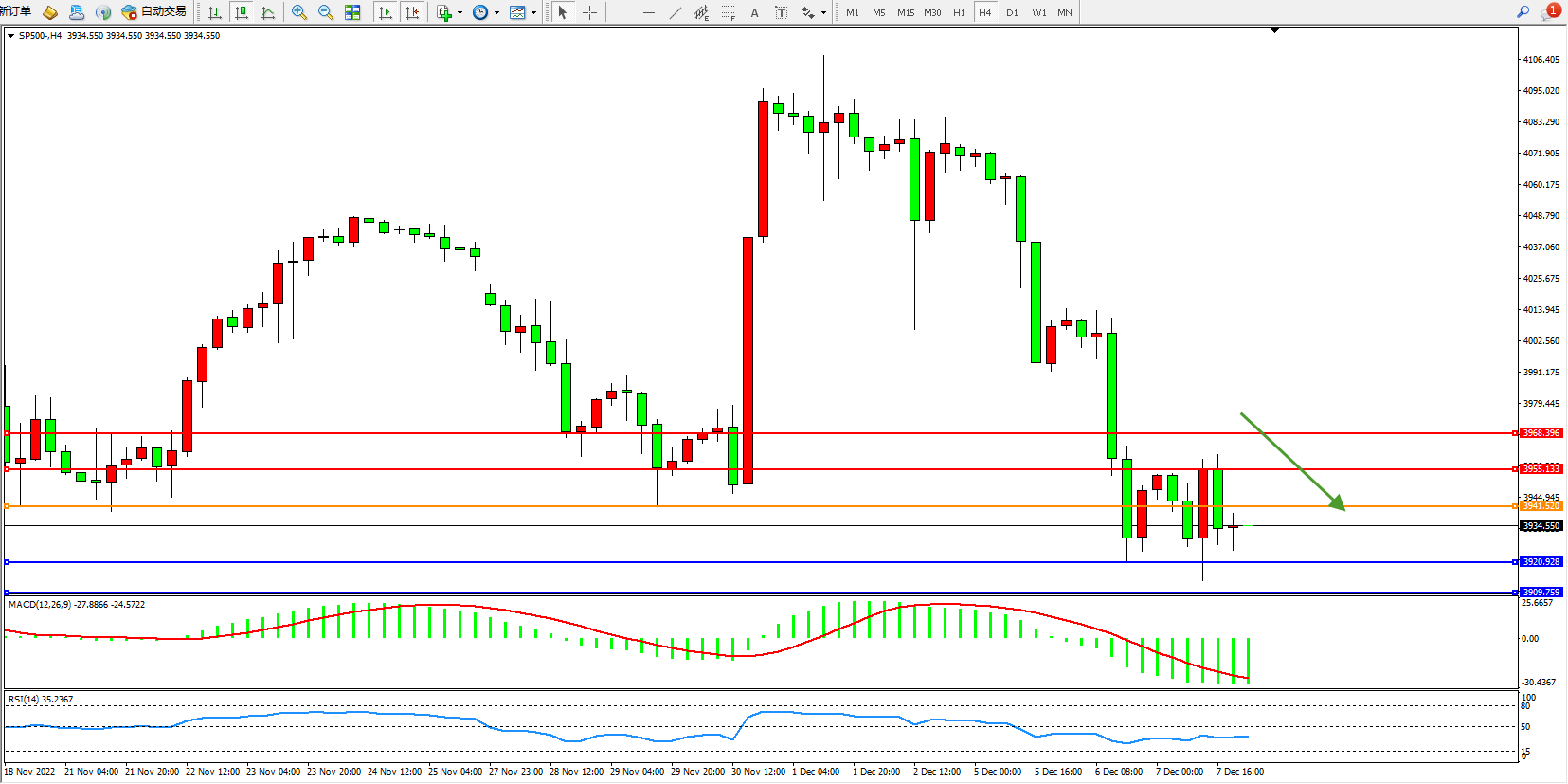Image resolution: width=1568 pixels, height=784 pixels.
Task: Switch chart to line chart mode
Action: [268, 12]
